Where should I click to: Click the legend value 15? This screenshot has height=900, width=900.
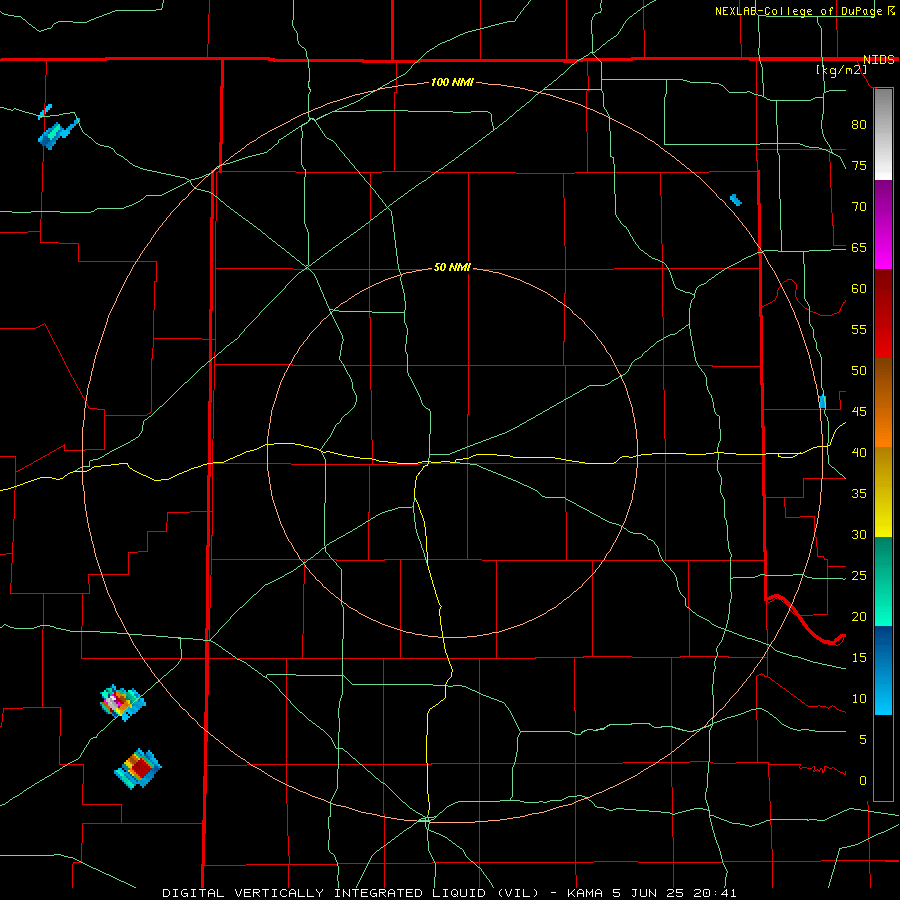pyautogui.click(x=859, y=658)
